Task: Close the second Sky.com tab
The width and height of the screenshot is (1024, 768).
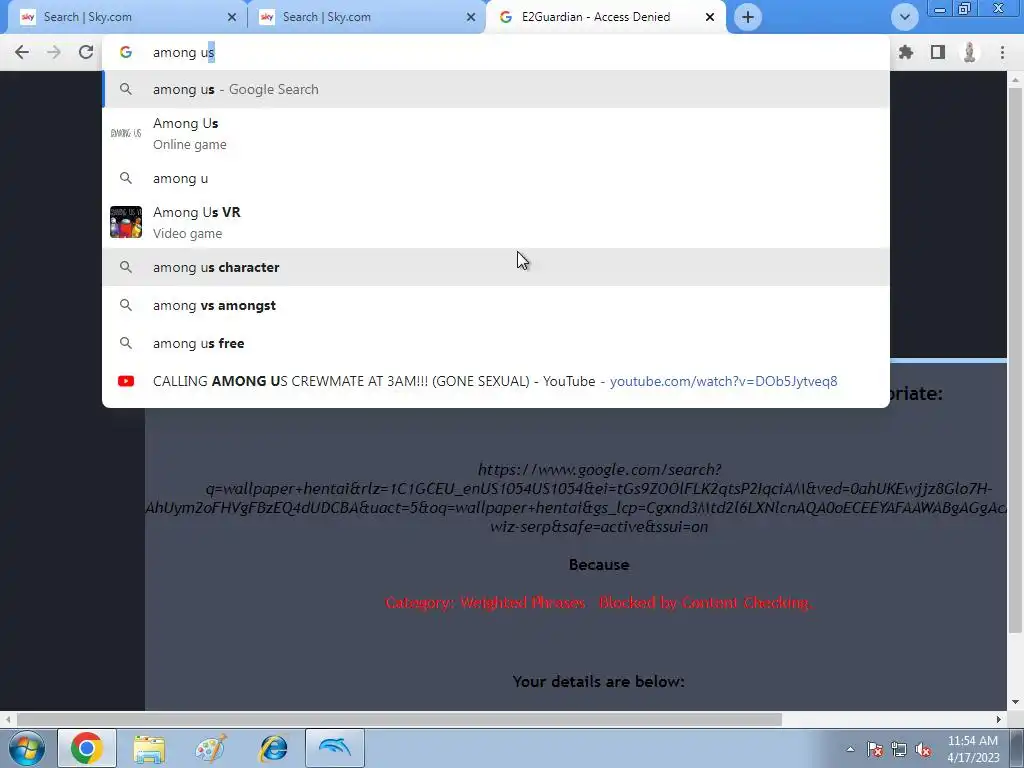Action: tap(471, 17)
